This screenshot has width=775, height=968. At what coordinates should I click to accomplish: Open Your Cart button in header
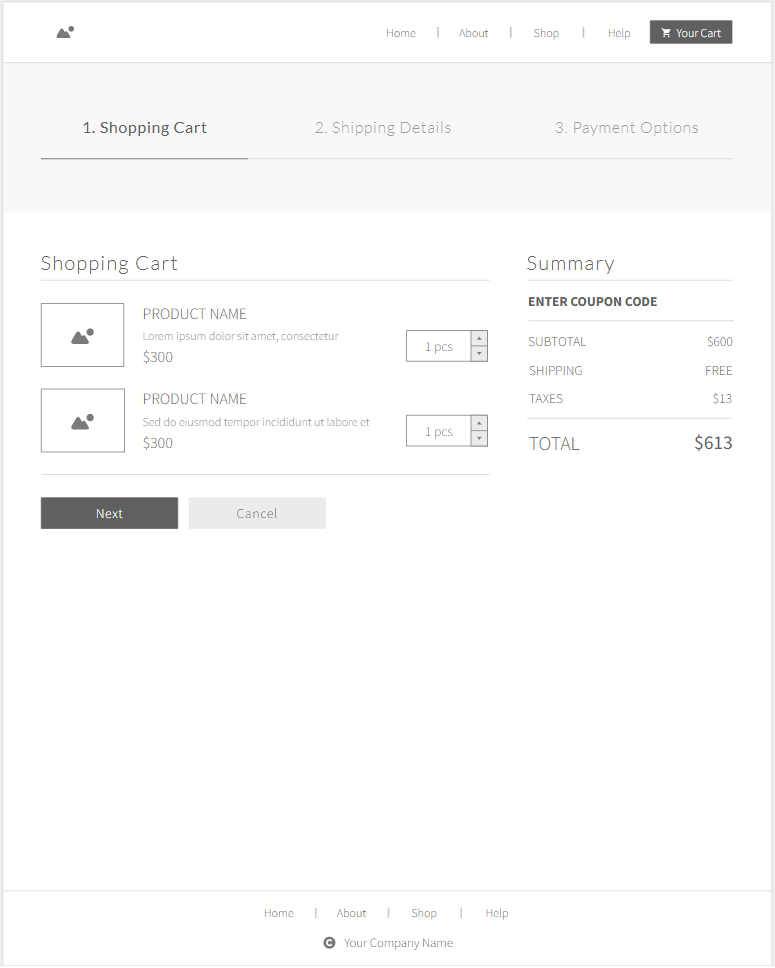tap(690, 32)
